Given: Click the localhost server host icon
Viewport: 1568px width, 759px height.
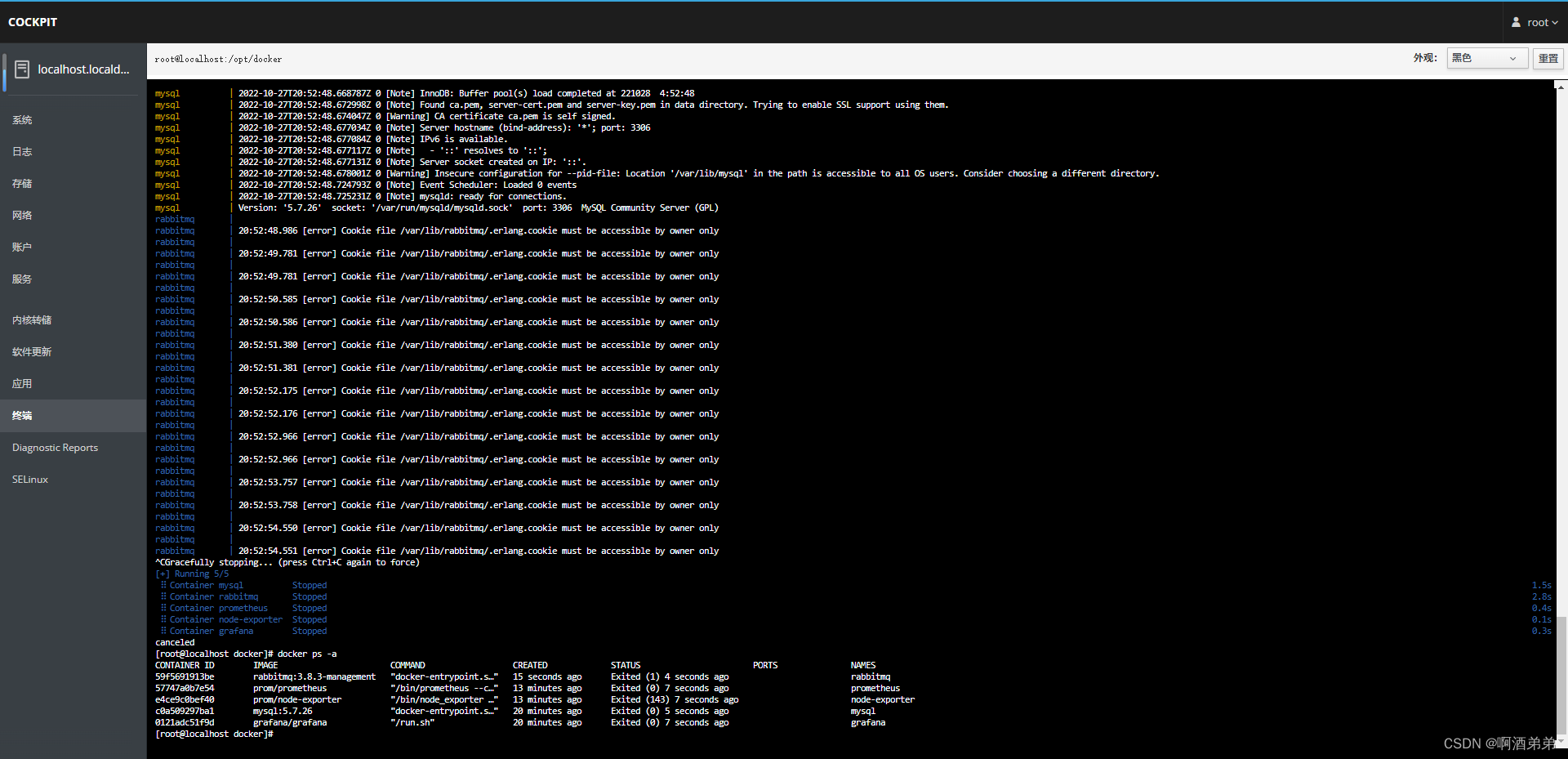Looking at the screenshot, I should point(22,69).
